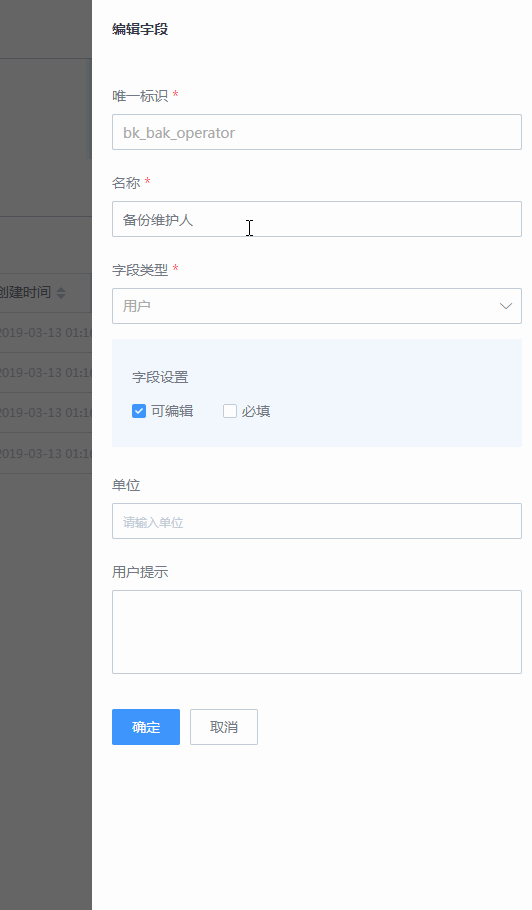532x910 pixels.
Task: Click the 字段类型 dropdown chevron arrow
Action: [506, 306]
